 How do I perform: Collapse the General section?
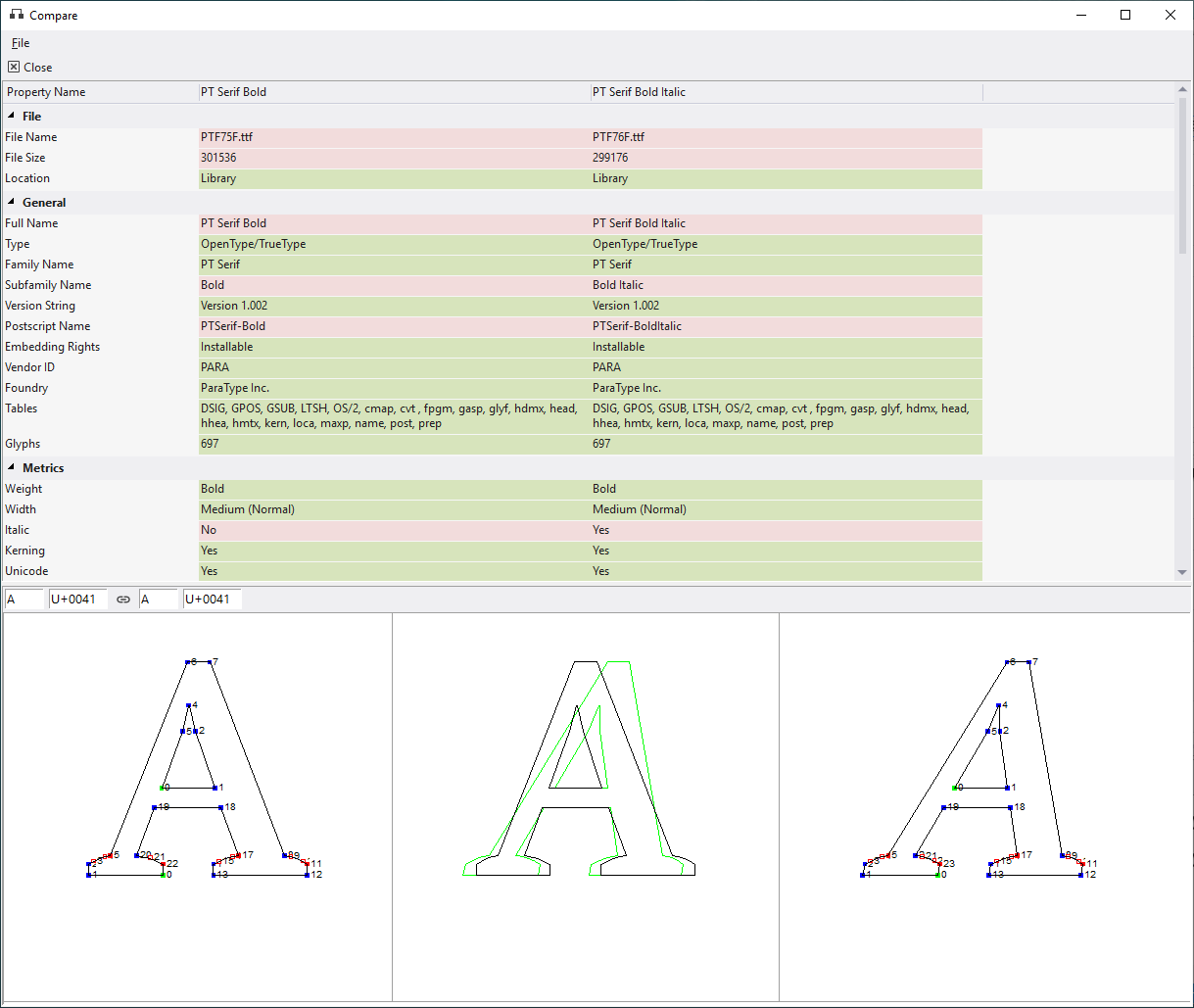(x=11, y=202)
